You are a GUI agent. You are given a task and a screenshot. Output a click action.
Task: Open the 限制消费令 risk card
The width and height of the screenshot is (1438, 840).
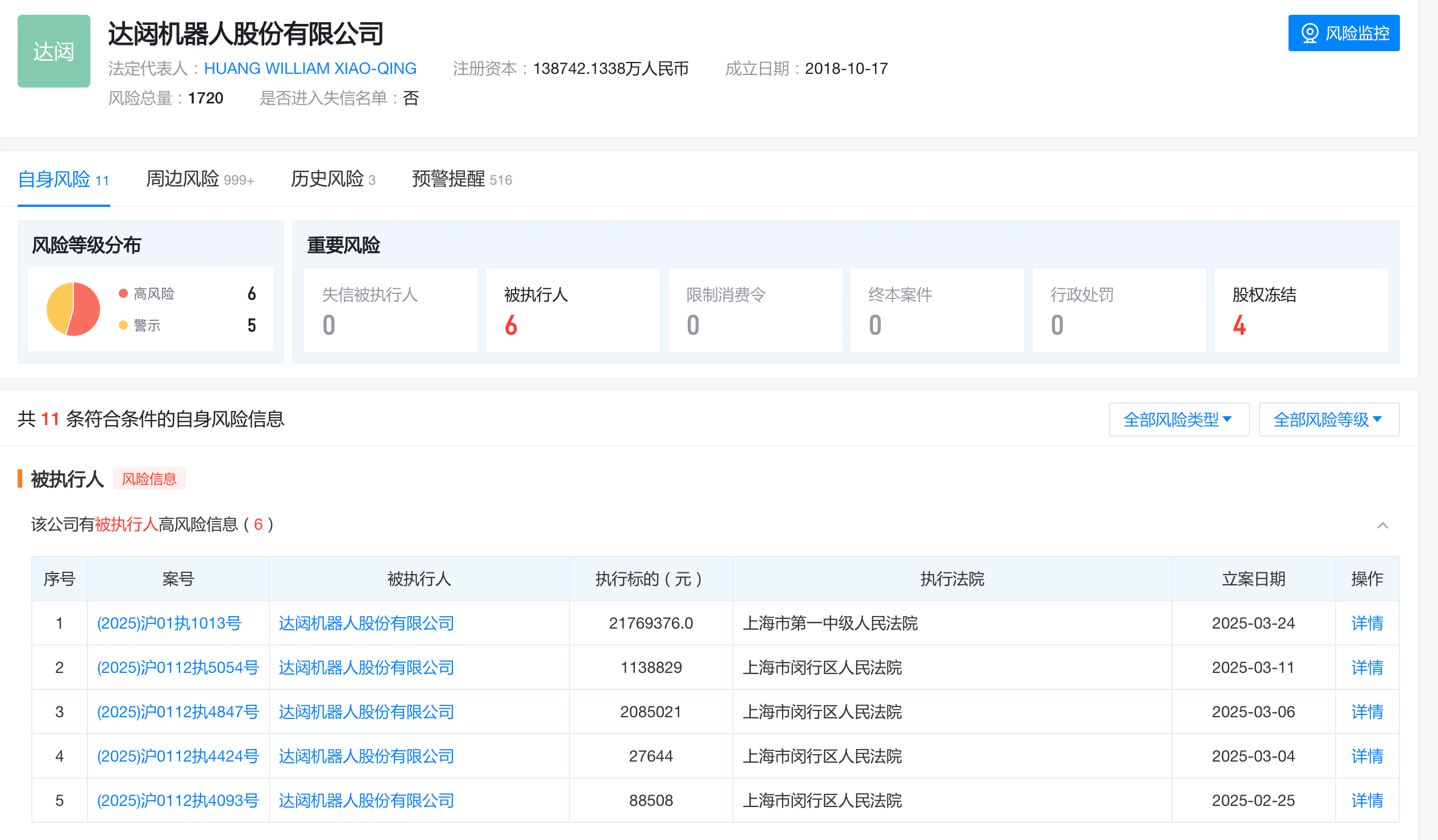pyautogui.click(x=755, y=310)
